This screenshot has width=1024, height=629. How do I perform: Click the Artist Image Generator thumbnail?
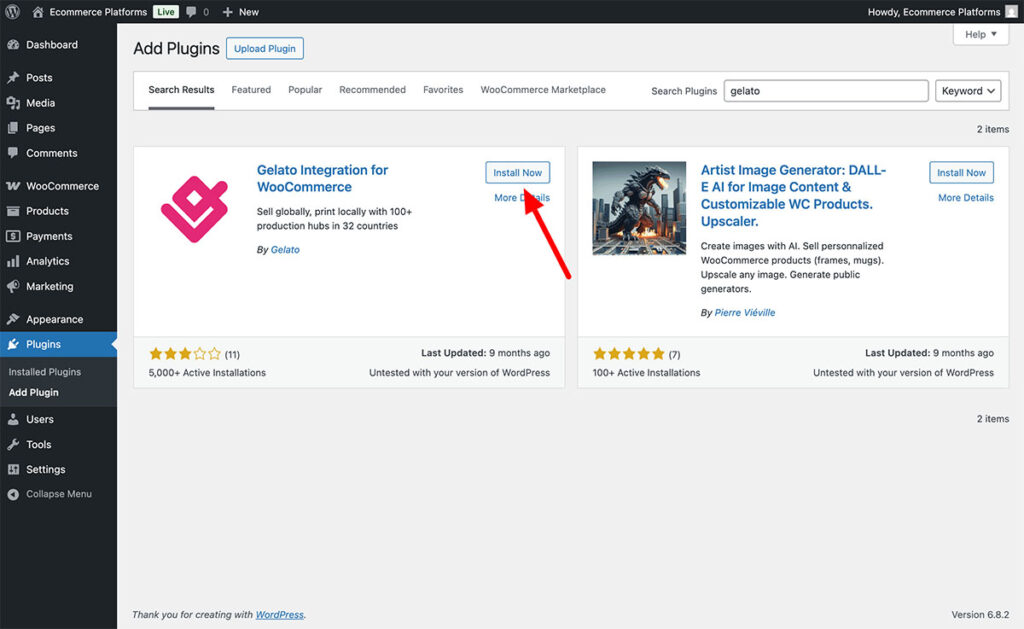[639, 208]
